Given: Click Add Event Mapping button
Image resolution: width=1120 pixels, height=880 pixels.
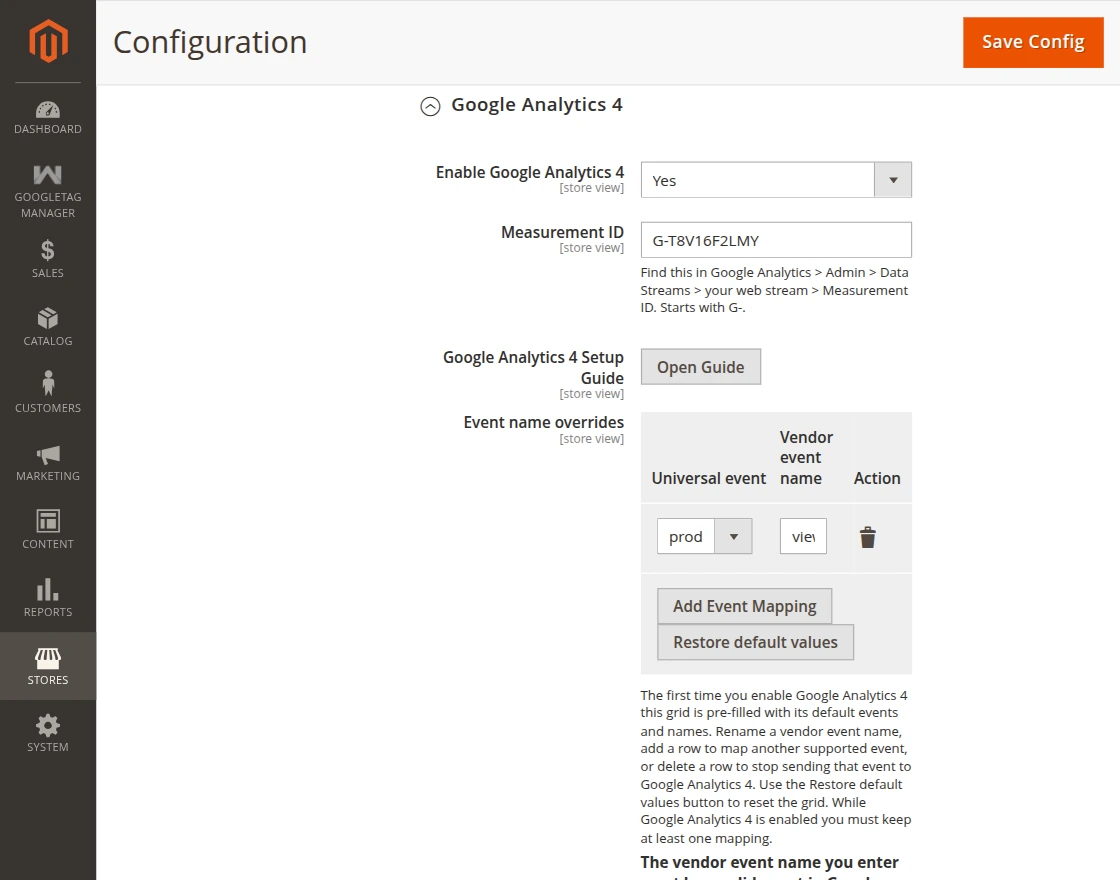Looking at the screenshot, I should [744, 606].
